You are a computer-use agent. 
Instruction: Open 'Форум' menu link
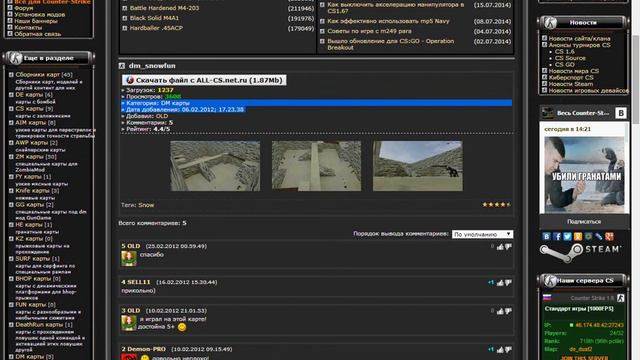pyautogui.click(x=24, y=8)
